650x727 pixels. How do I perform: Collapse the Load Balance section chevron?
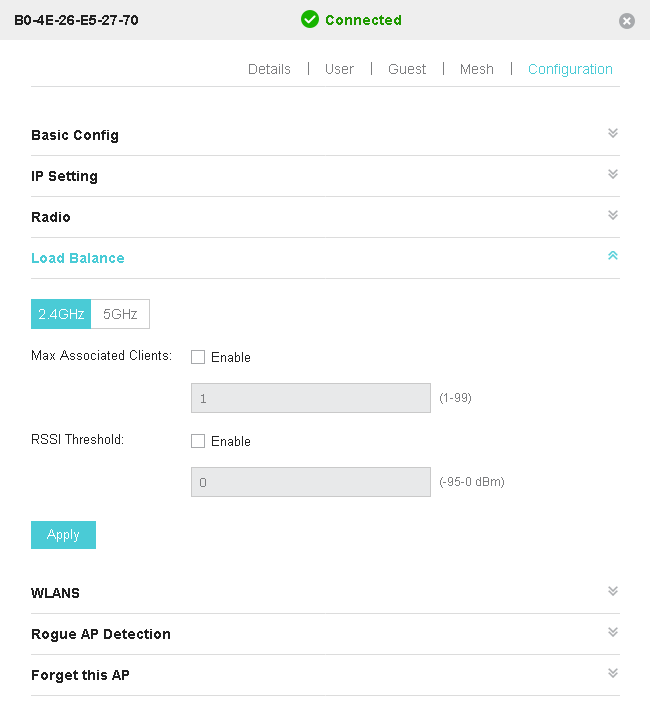pyautogui.click(x=613, y=256)
